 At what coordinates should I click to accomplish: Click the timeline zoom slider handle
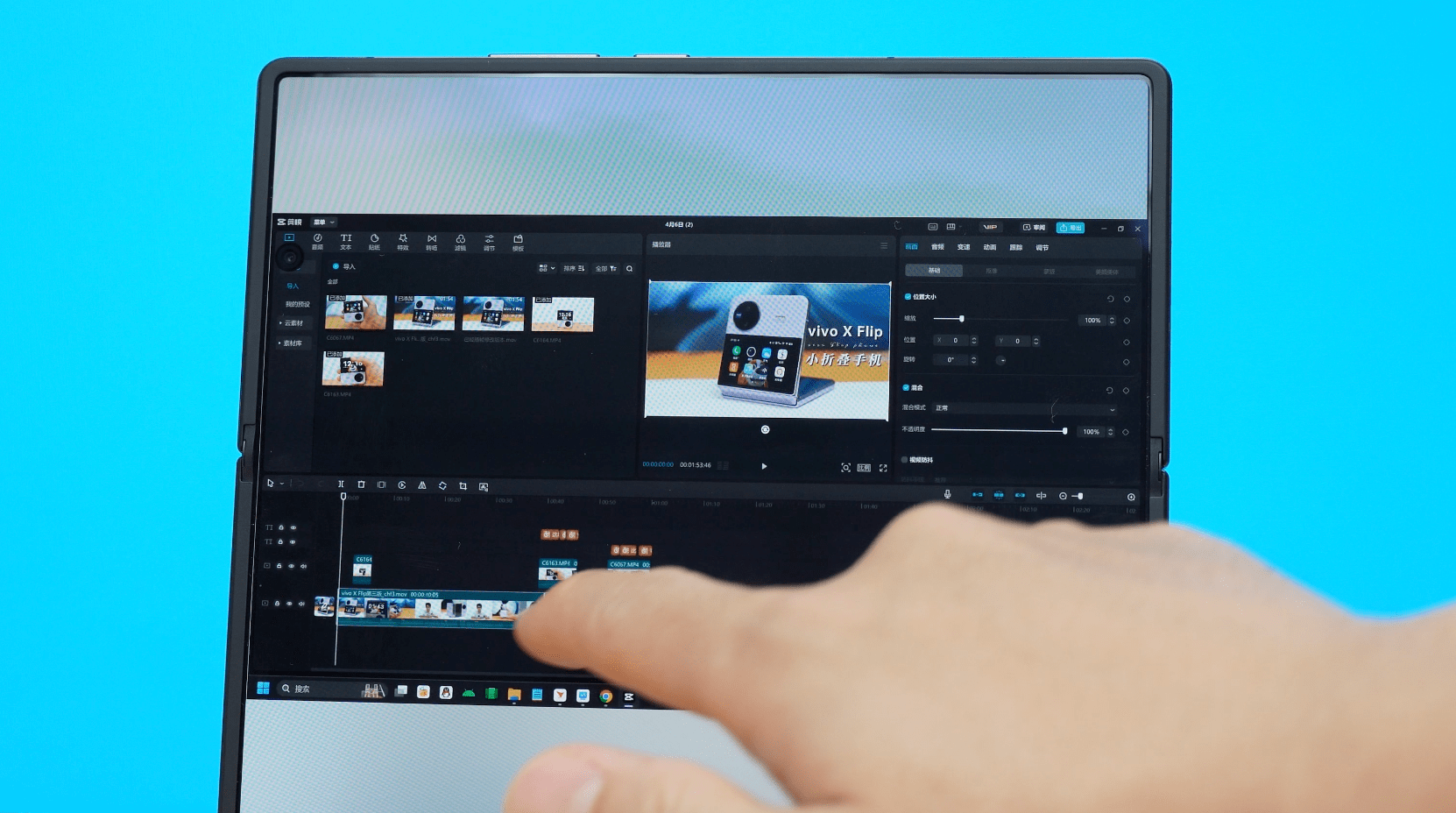coord(1080,496)
